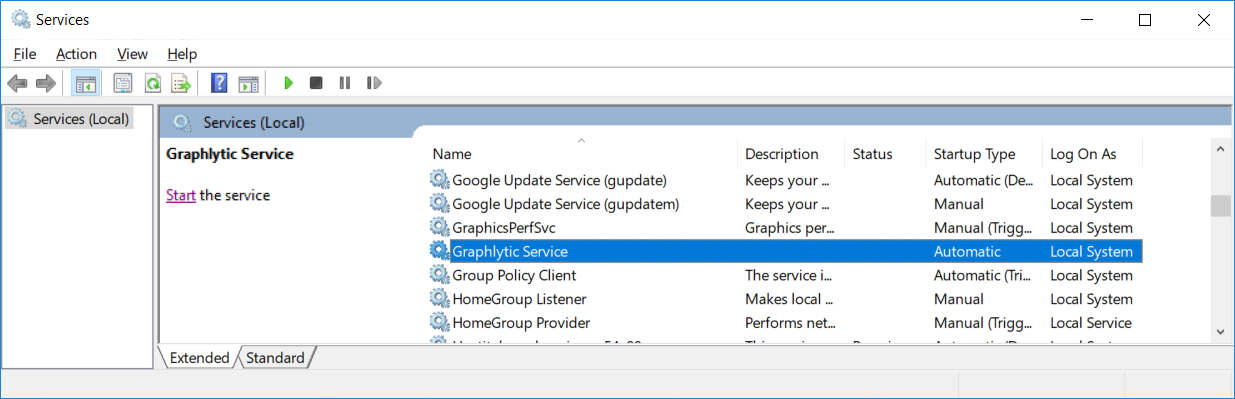Open the blue Help toolbar icon

(219, 83)
